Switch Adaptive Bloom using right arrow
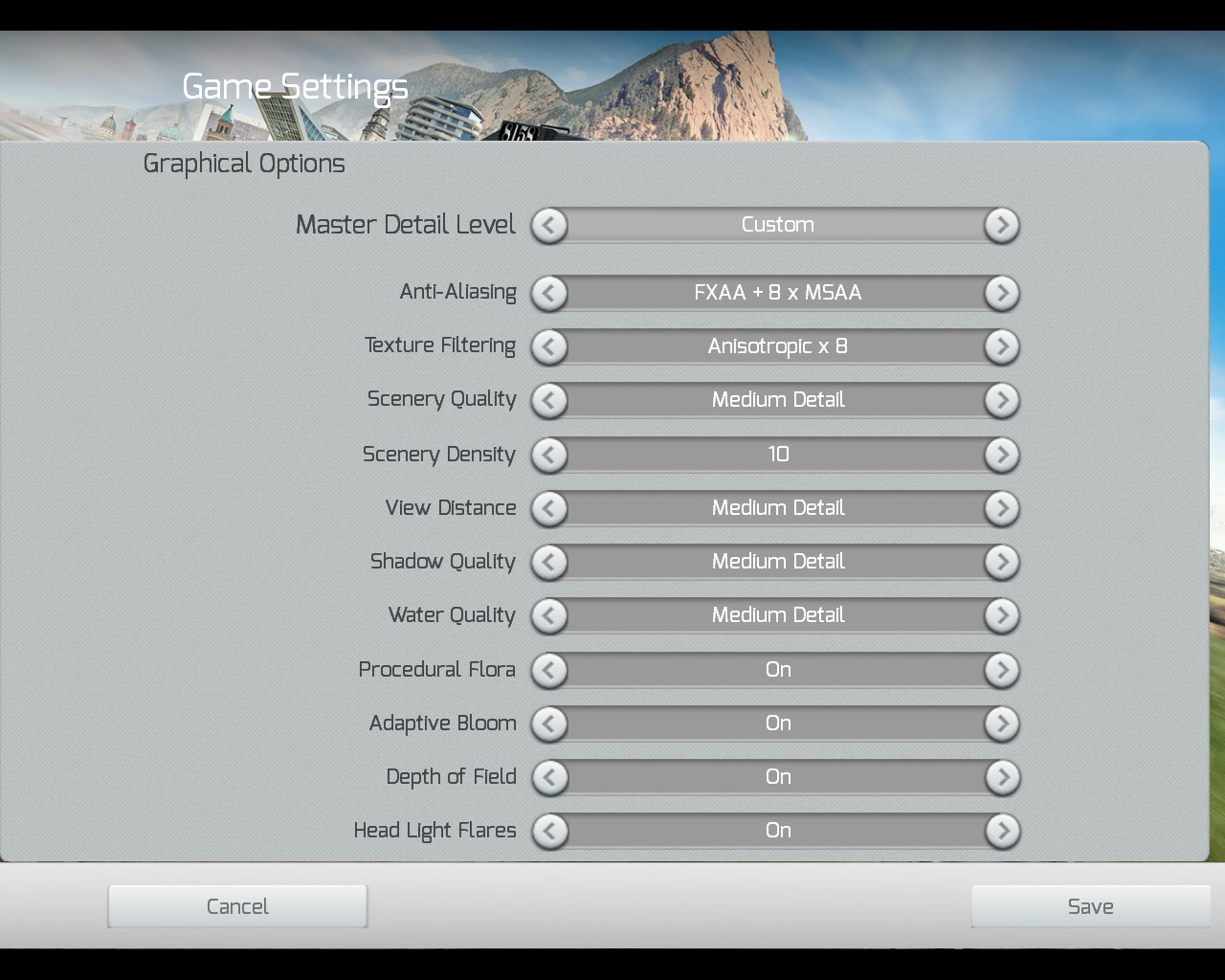1225x980 pixels. coord(1002,724)
